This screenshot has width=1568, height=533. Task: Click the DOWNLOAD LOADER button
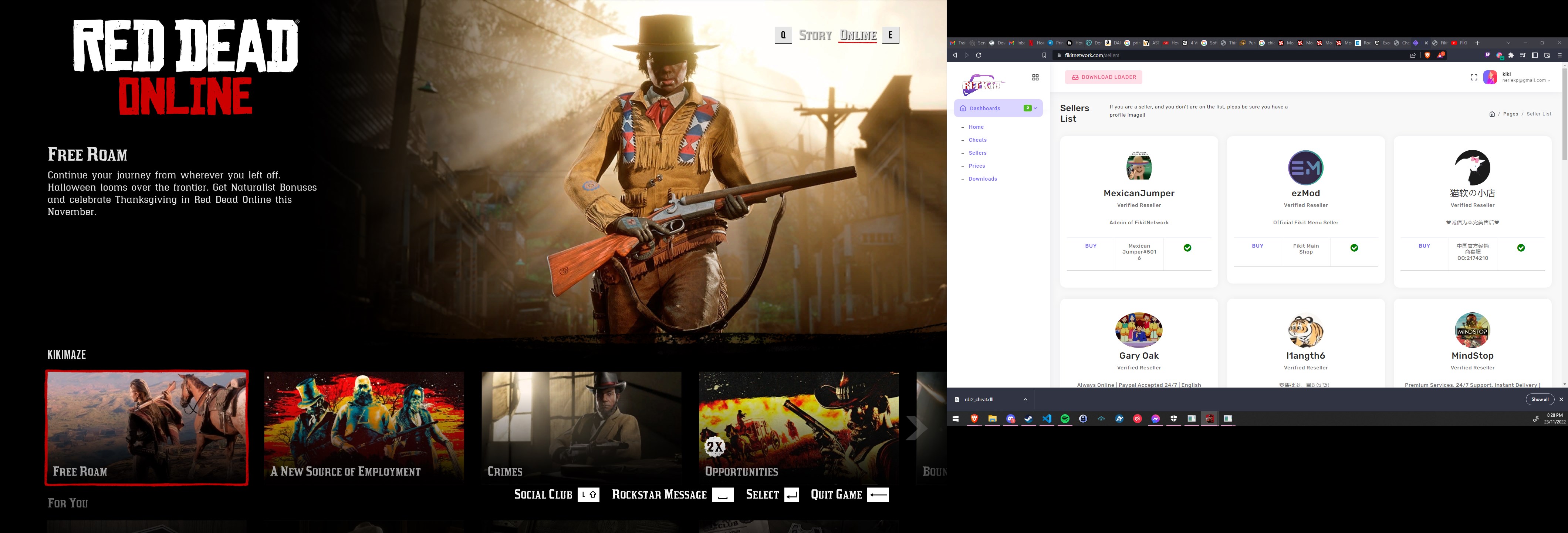[1104, 77]
